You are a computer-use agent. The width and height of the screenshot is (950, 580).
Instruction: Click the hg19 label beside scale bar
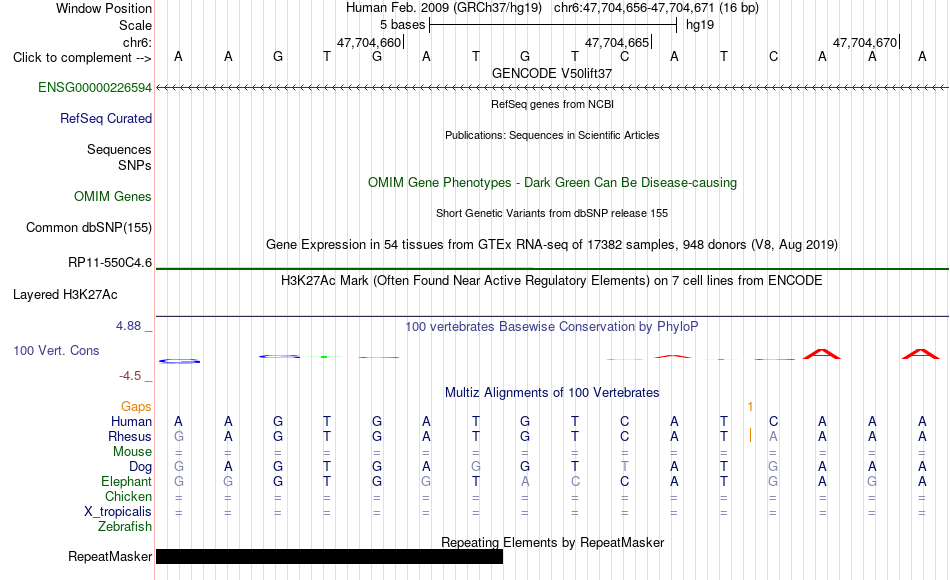700,25
